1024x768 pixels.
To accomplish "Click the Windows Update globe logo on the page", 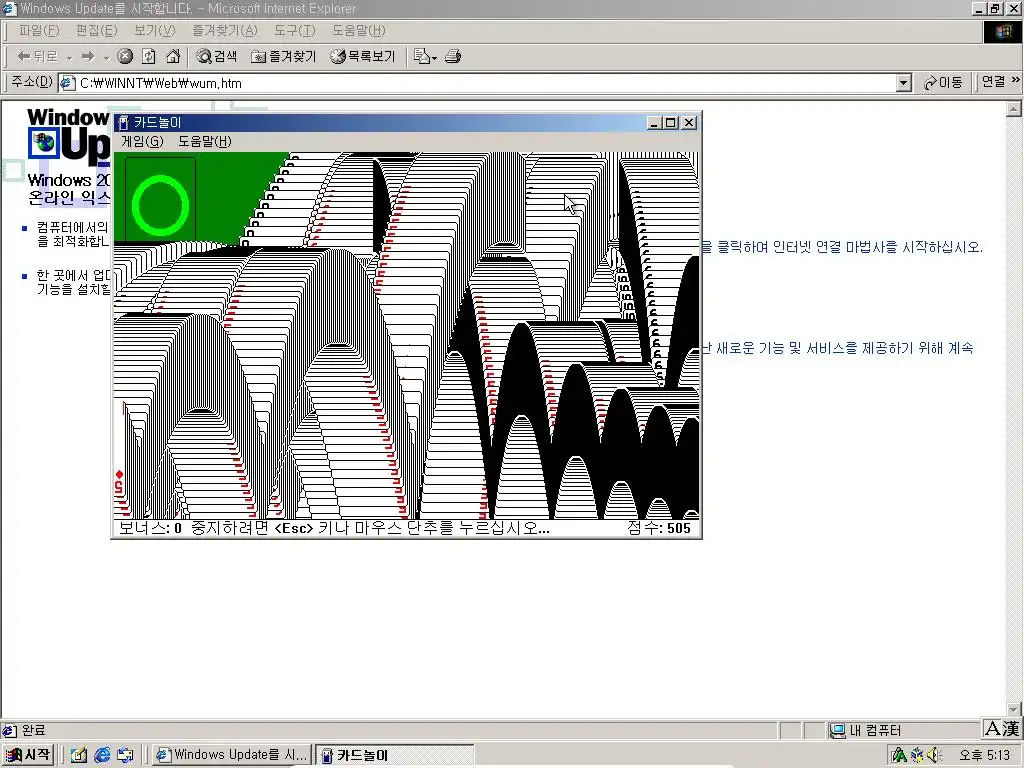I will (44, 143).
